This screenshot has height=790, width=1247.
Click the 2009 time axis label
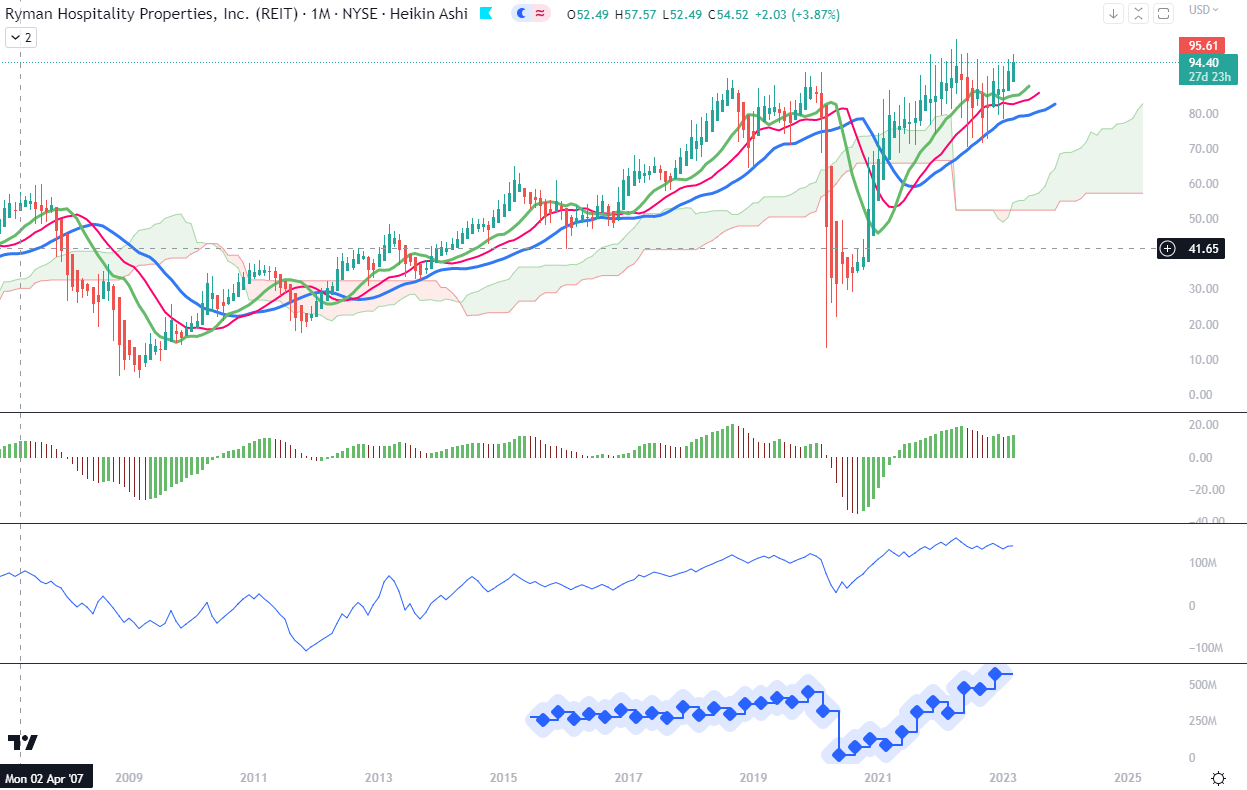[x=129, y=778]
